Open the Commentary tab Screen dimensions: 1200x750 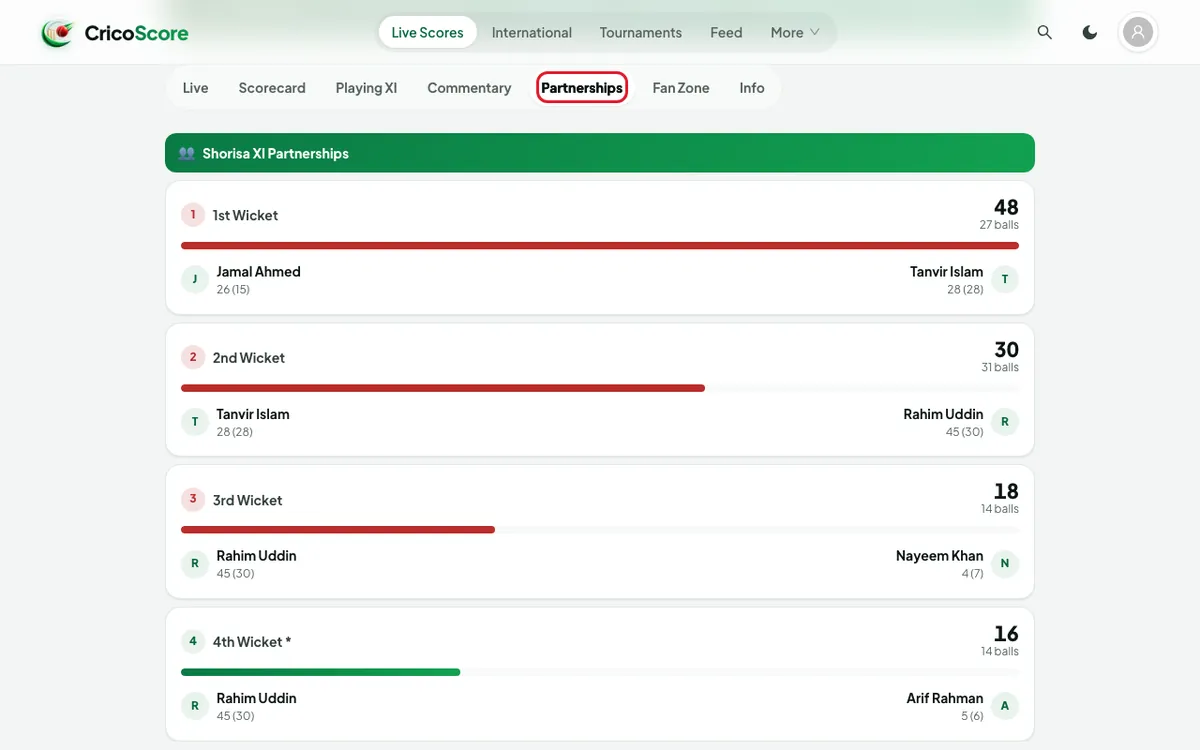[x=469, y=88]
